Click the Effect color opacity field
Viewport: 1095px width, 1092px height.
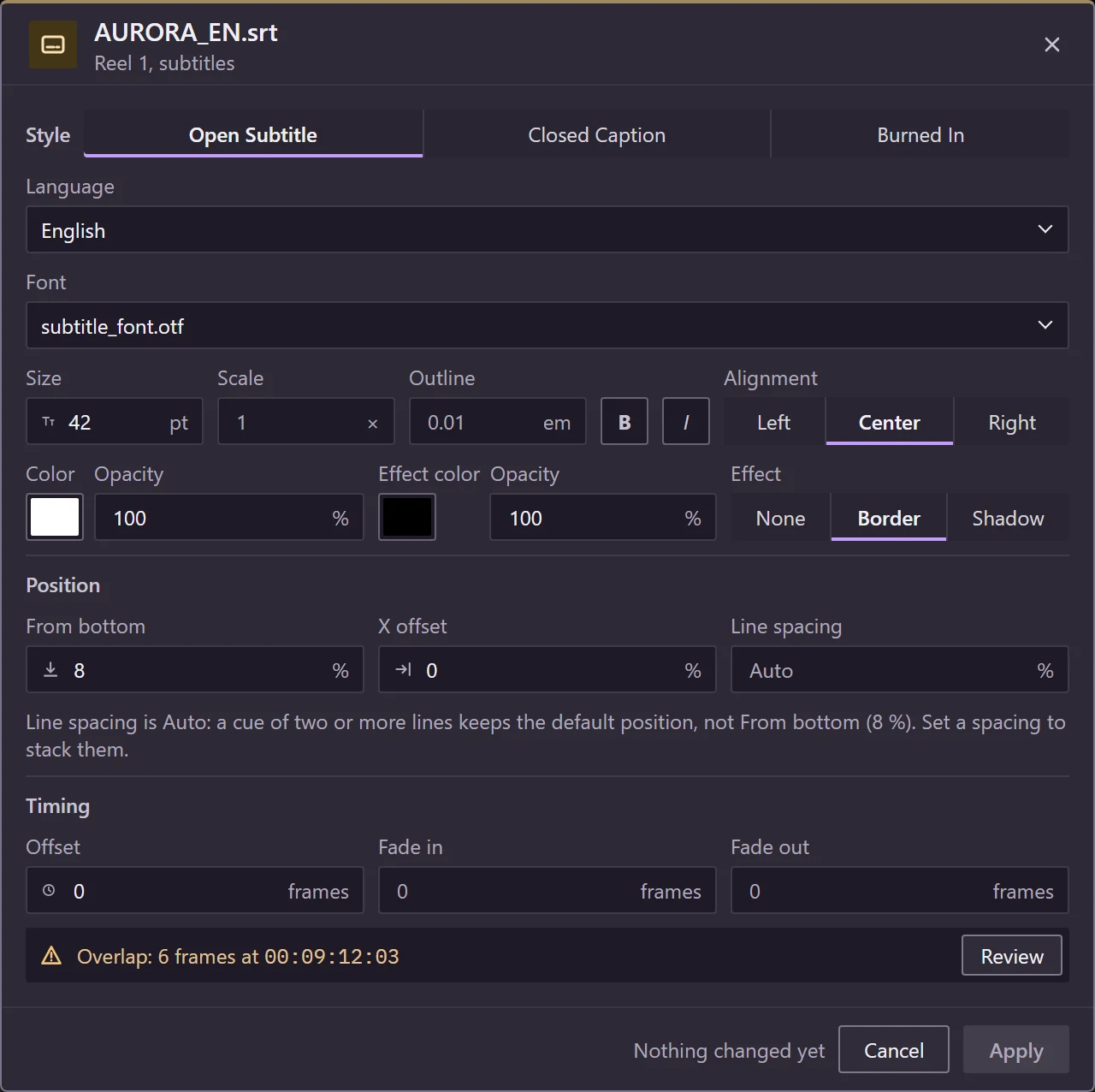click(603, 517)
